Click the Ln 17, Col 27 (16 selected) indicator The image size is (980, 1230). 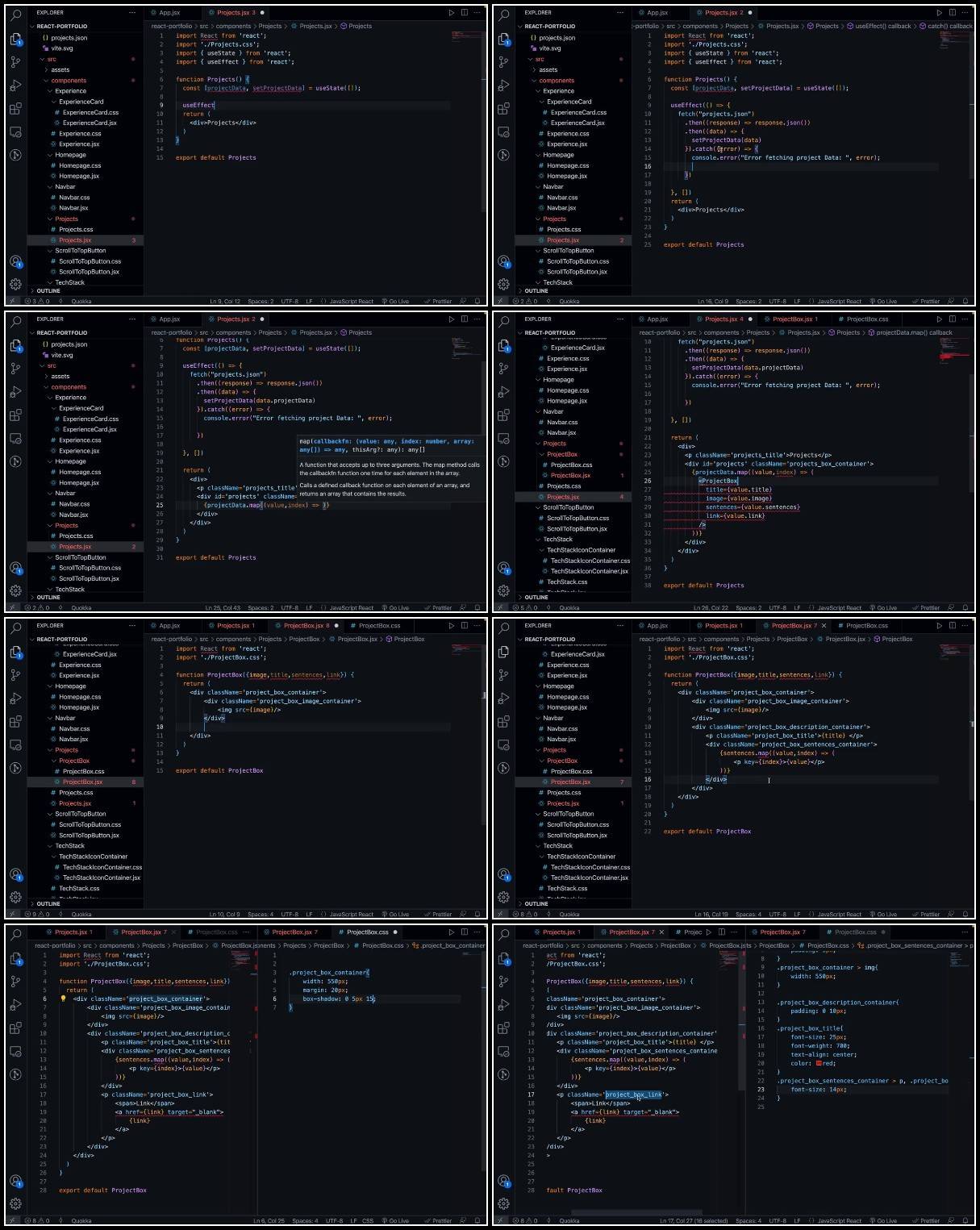(x=695, y=1221)
